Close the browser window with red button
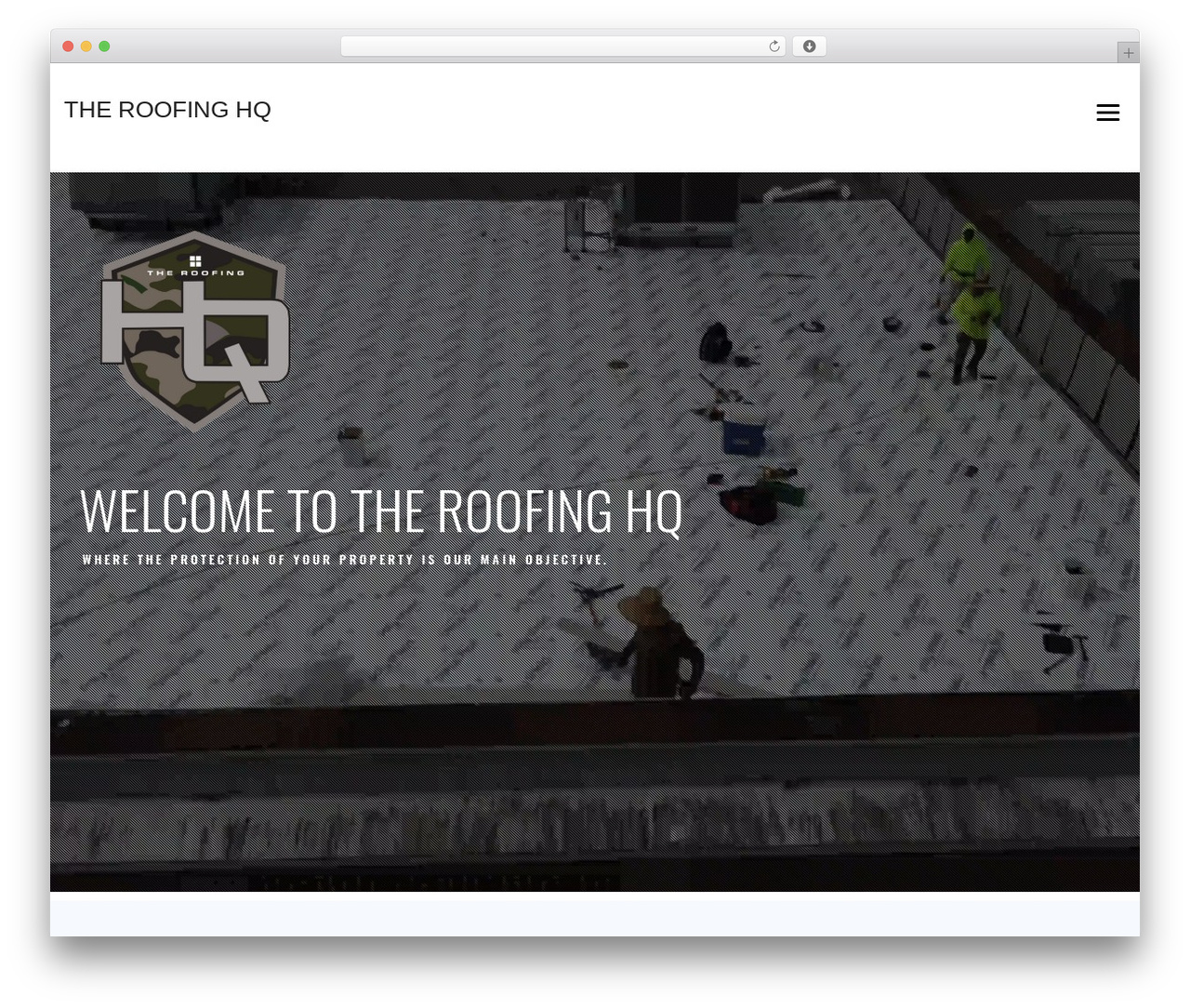Image resolution: width=1190 pixels, height=1008 pixels. click(x=68, y=46)
